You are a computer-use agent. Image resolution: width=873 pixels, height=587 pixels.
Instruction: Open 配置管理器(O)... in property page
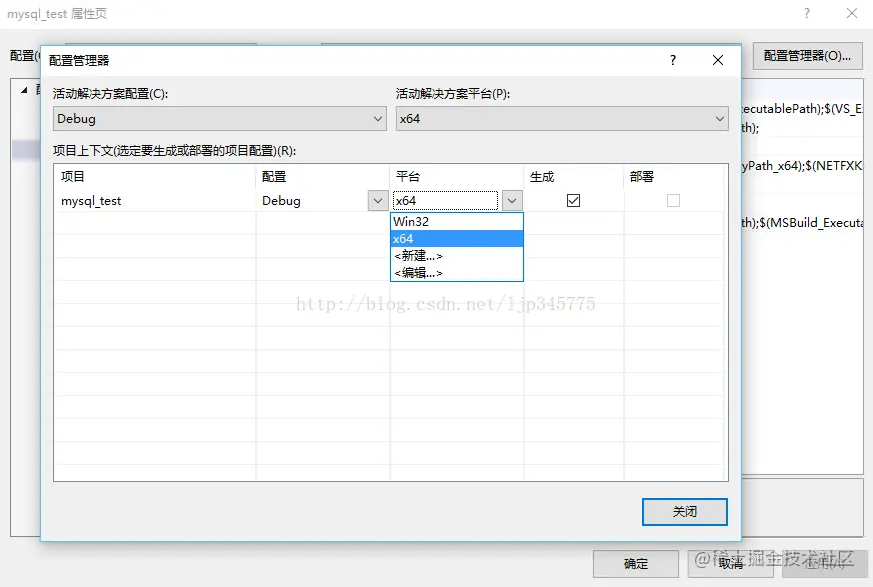(807, 56)
